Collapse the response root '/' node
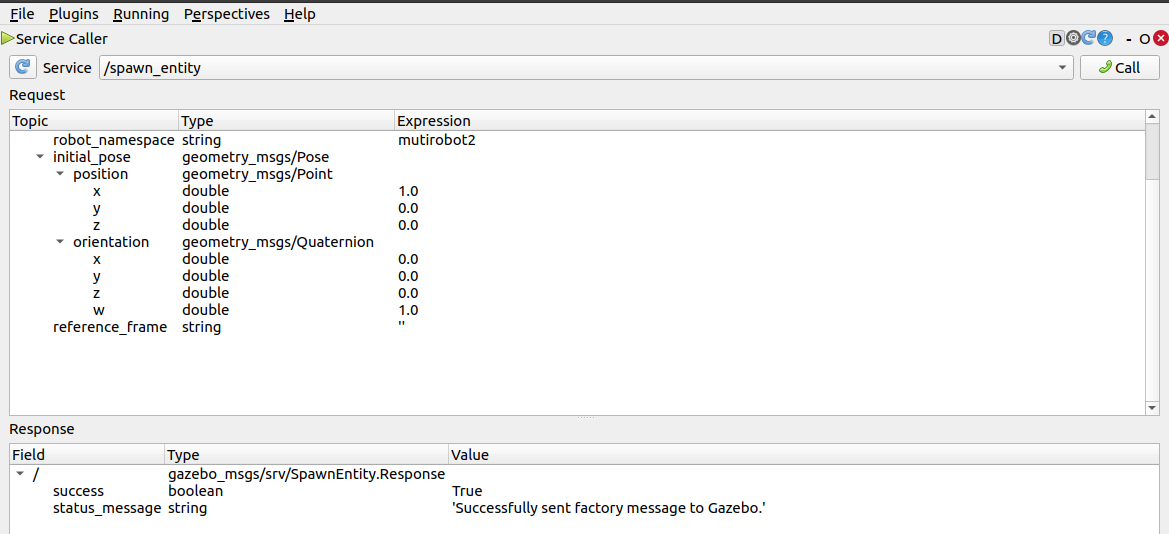The height and width of the screenshot is (534, 1169). pyautogui.click(x=20, y=474)
